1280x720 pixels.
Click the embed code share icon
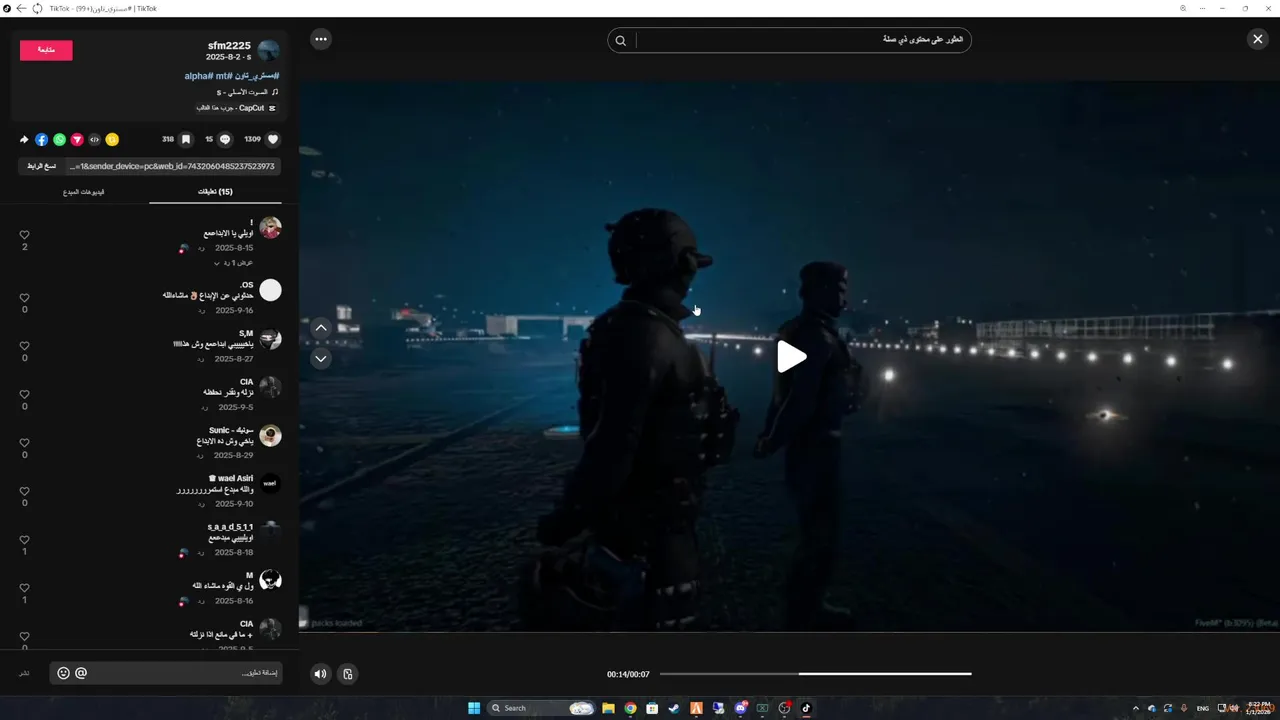[94, 140]
